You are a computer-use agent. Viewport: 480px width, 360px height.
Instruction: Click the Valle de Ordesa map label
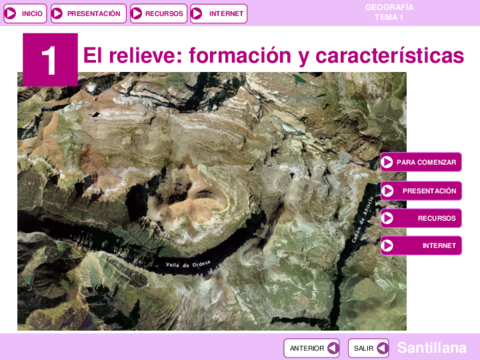point(188,264)
